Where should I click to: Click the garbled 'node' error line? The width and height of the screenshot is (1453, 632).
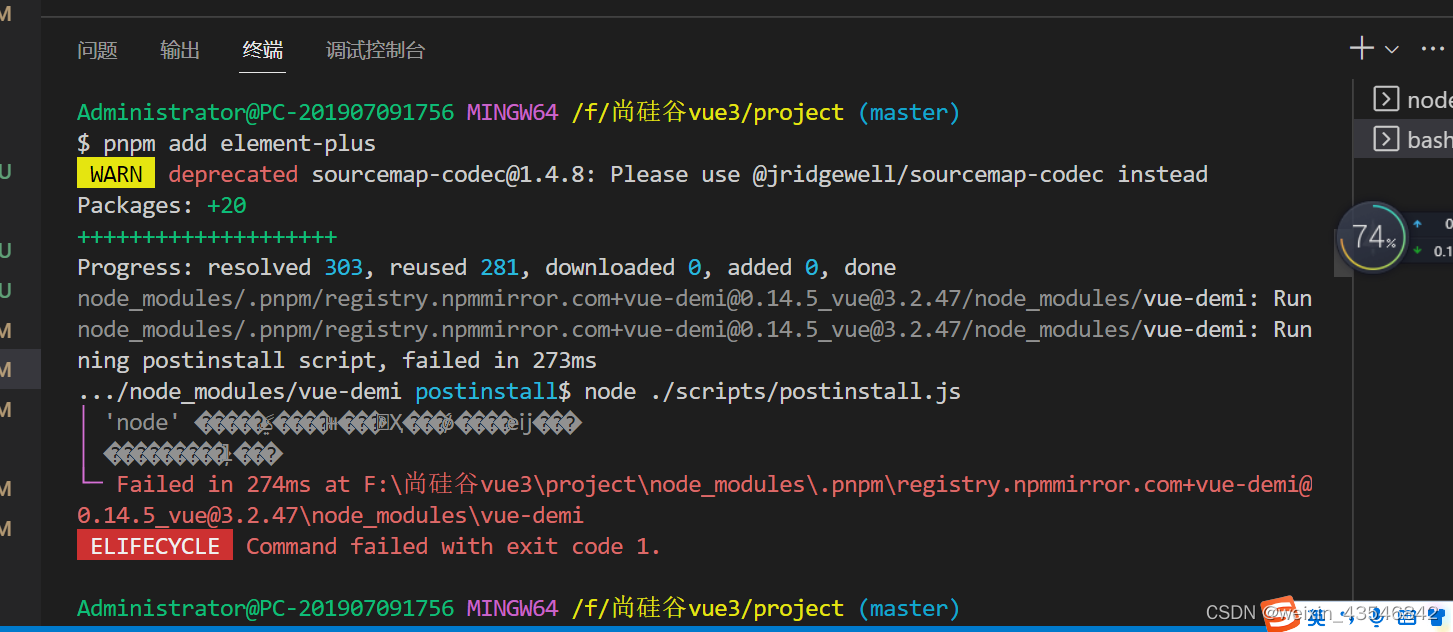(x=341, y=422)
